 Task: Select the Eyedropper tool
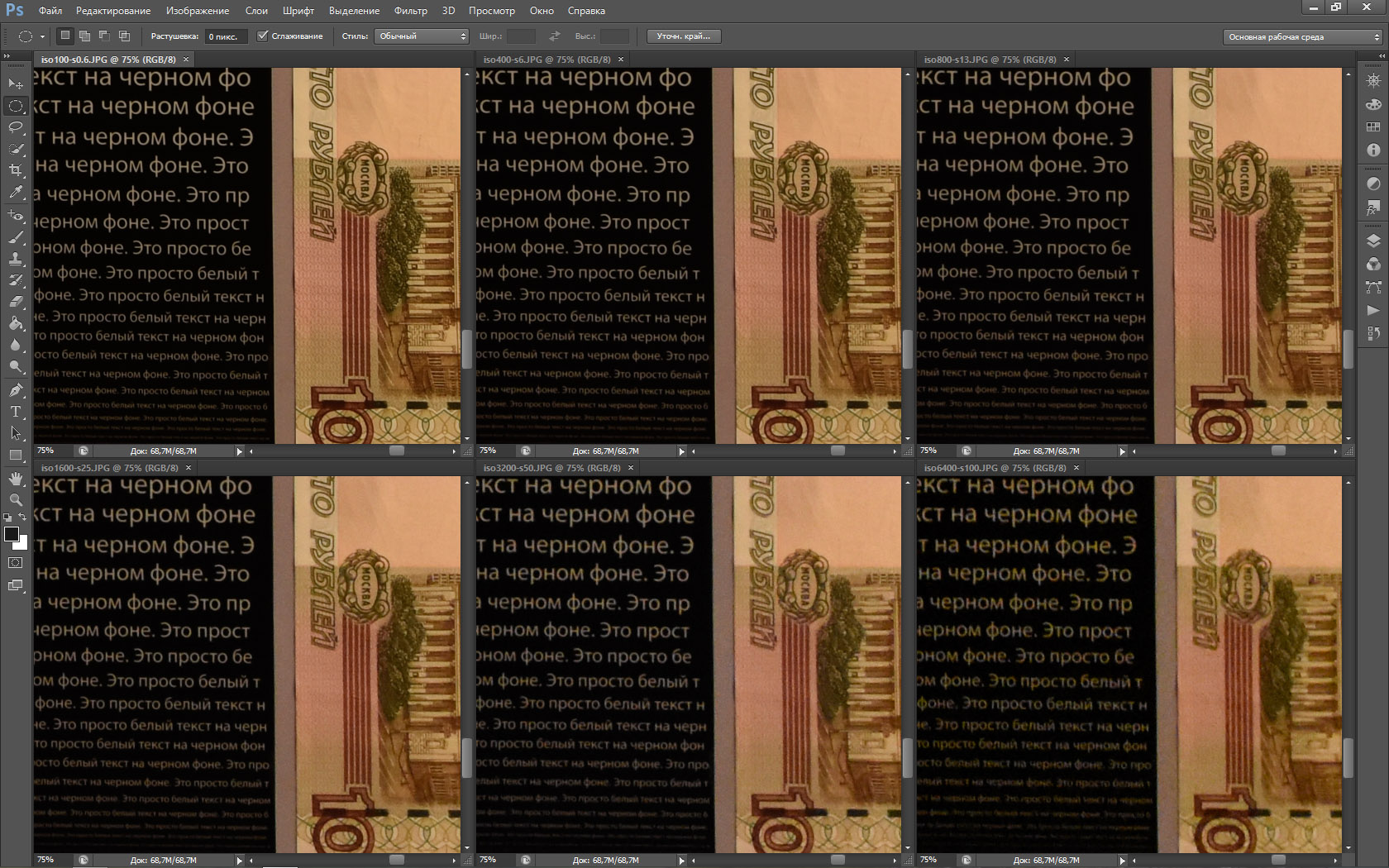tap(16, 192)
